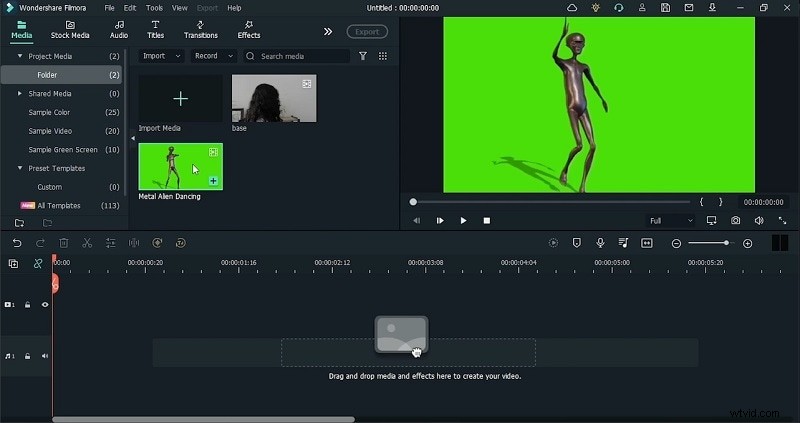Open the Audio Mixer icon
800x423 pixels.
[x=623, y=243]
